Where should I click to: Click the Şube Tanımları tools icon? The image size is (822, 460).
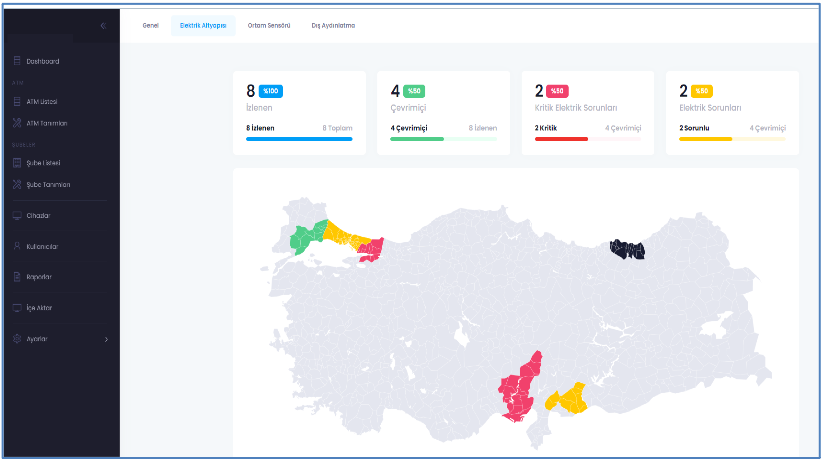(x=17, y=184)
